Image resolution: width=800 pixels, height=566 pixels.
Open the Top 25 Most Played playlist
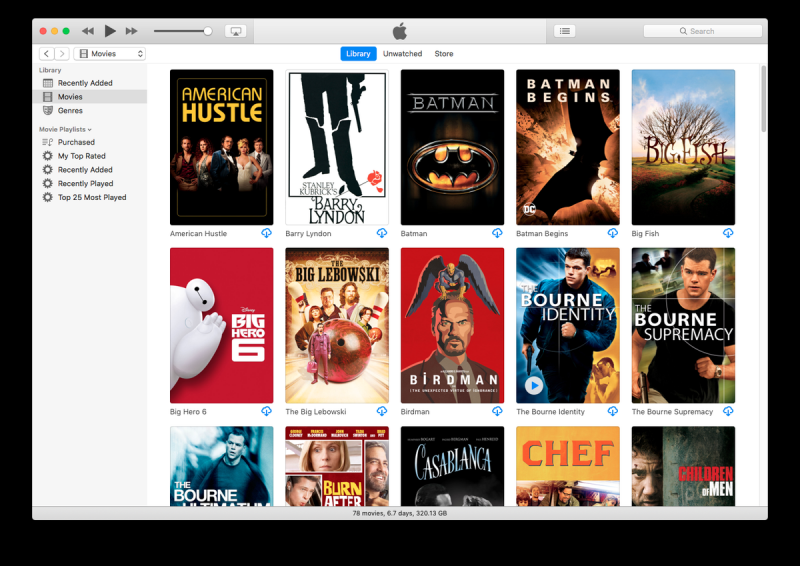coord(91,198)
